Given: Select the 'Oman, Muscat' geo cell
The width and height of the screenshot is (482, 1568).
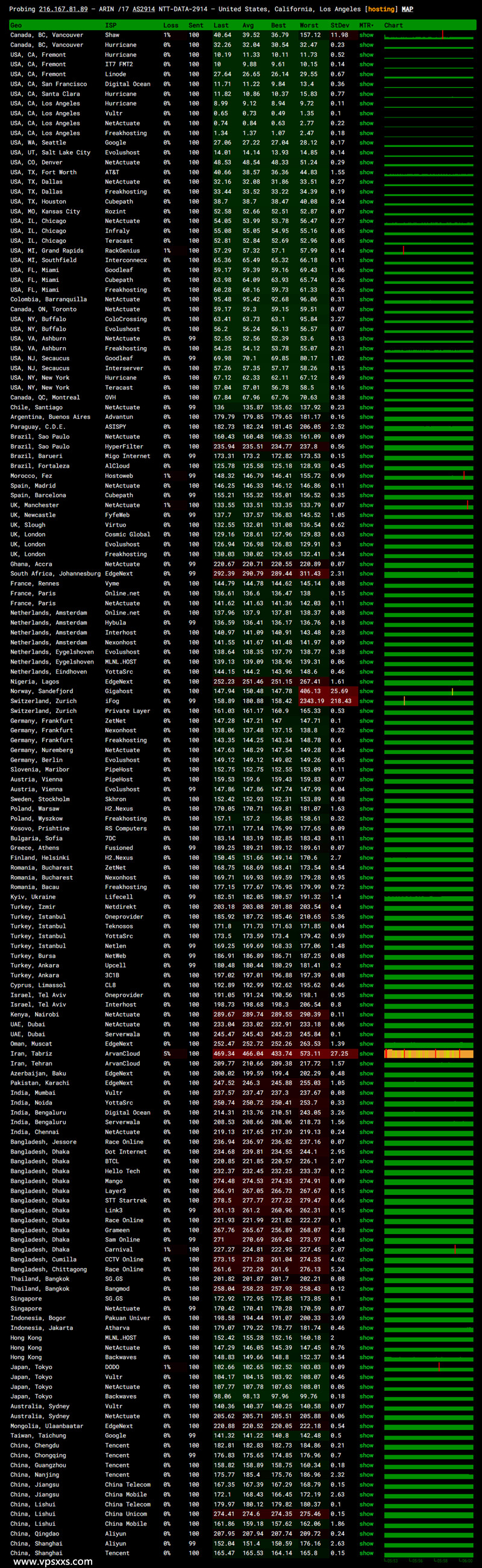Looking at the screenshot, I should [33, 1044].
